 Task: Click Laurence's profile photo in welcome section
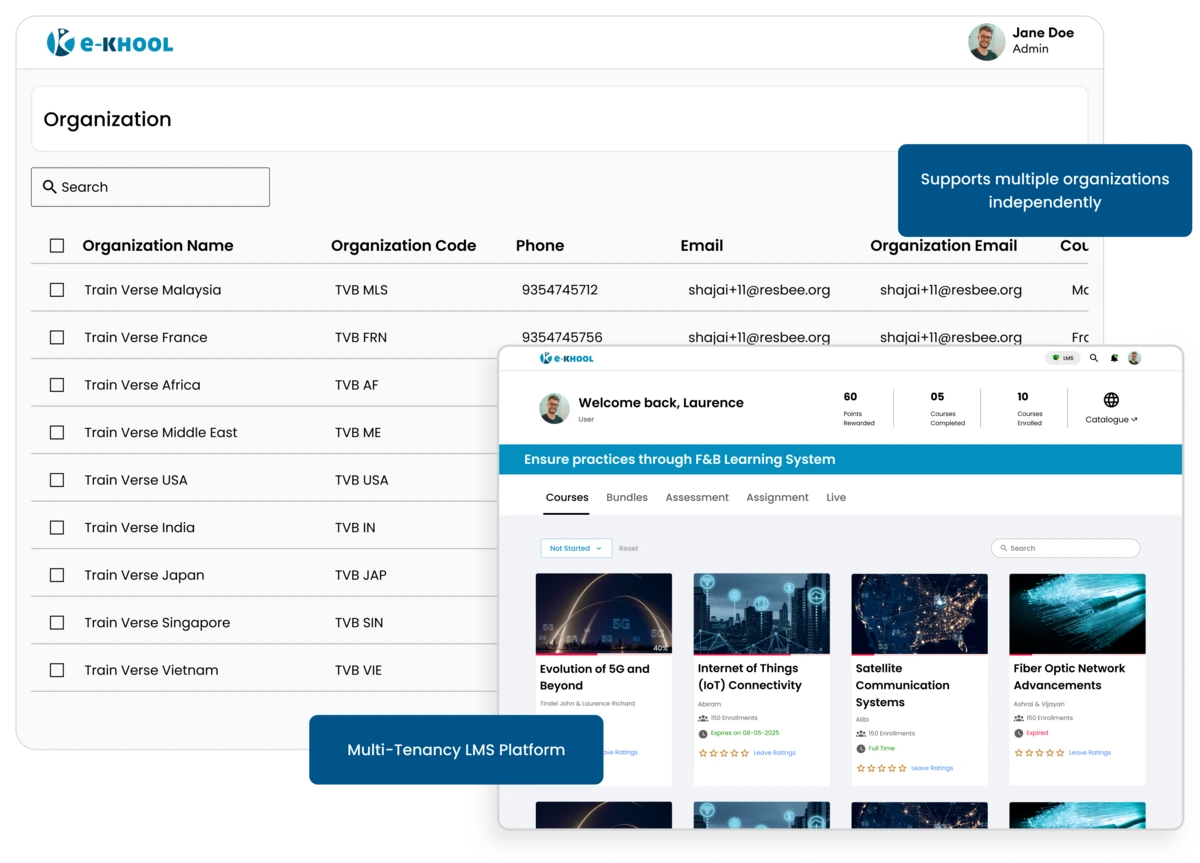[x=555, y=408]
